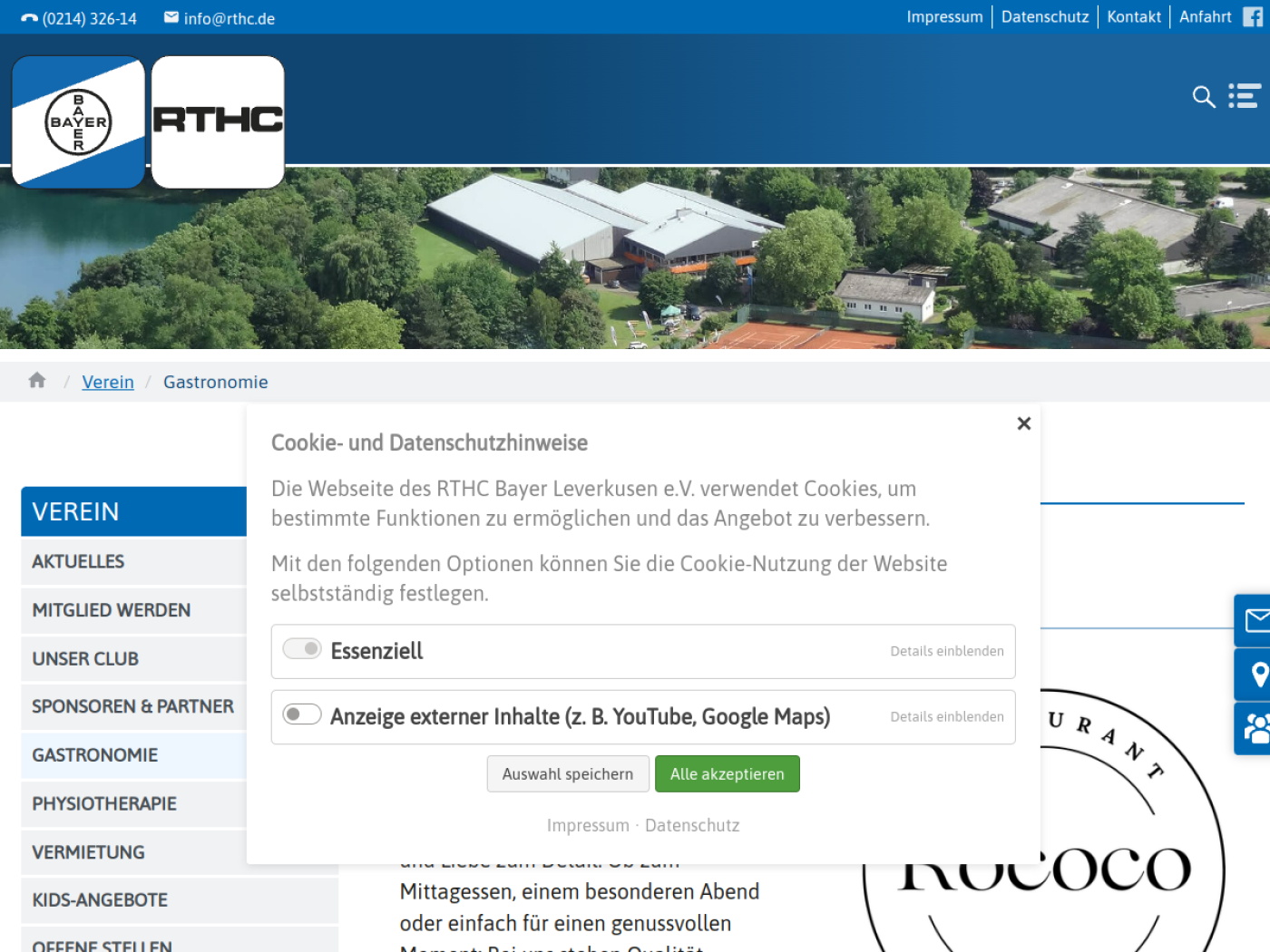Close the cookie dialog with X
Viewport: 1270px width, 952px height.
click(1024, 423)
